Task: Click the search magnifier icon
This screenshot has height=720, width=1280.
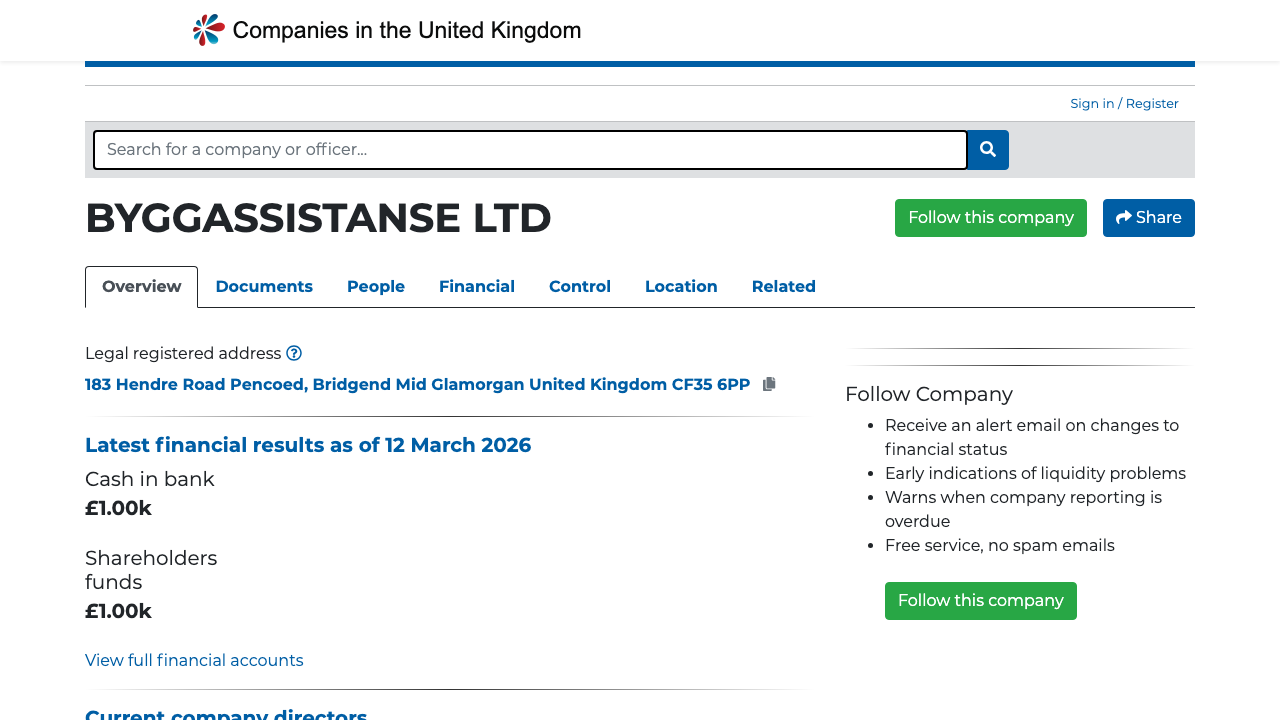Action: point(987,149)
